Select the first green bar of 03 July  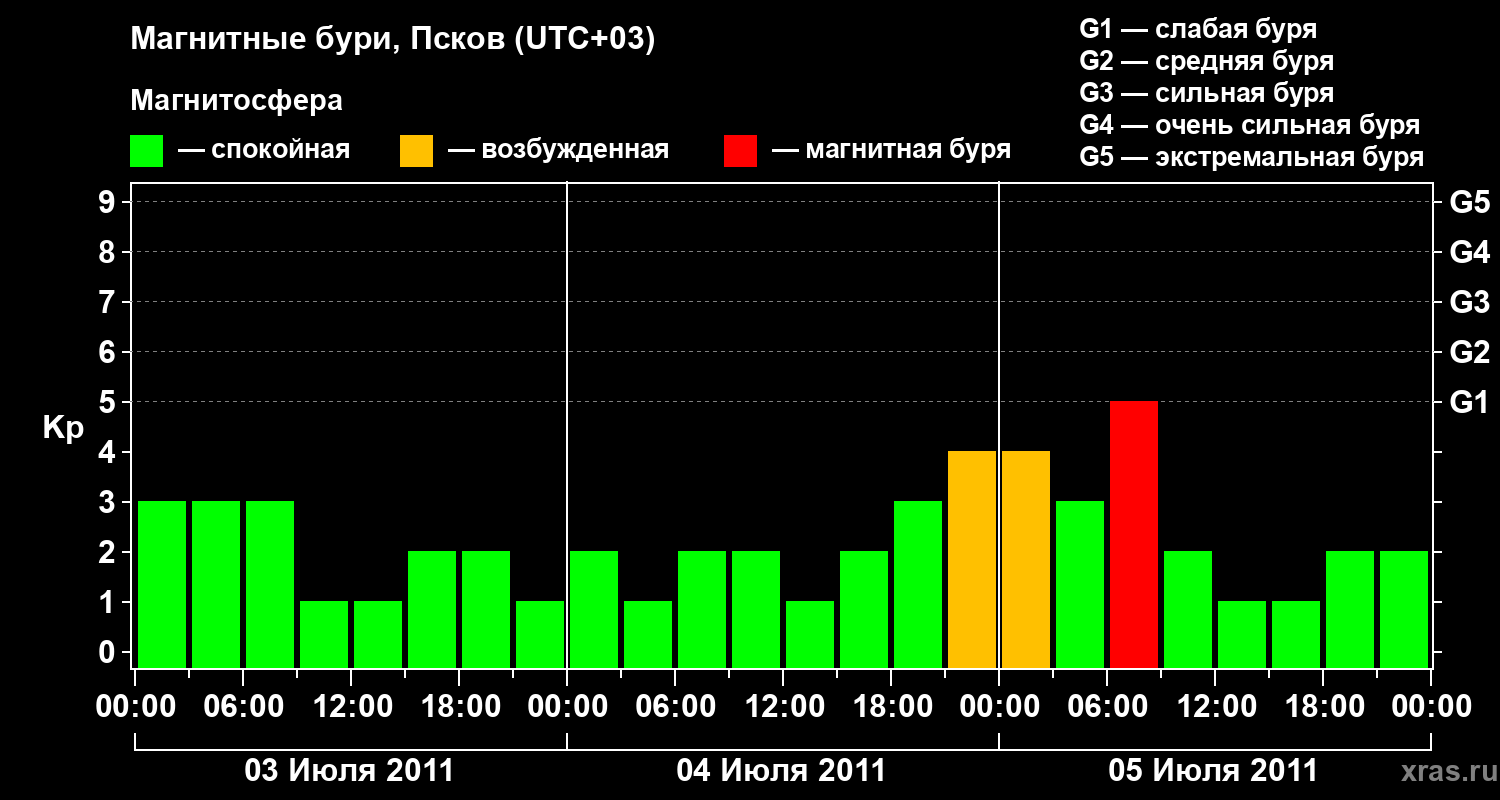click(x=162, y=584)
